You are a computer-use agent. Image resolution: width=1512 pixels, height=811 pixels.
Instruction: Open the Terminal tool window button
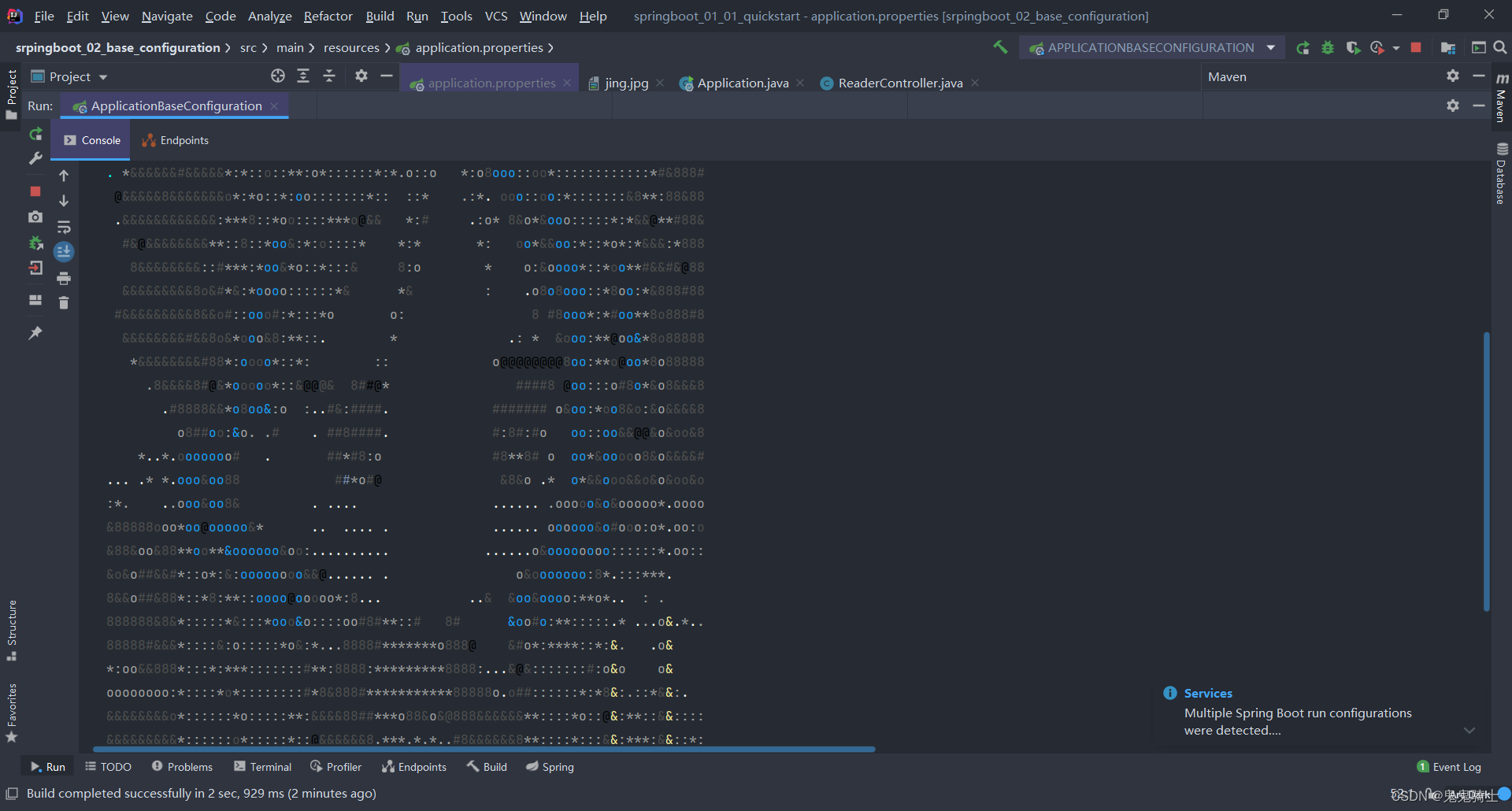[263, 767]
